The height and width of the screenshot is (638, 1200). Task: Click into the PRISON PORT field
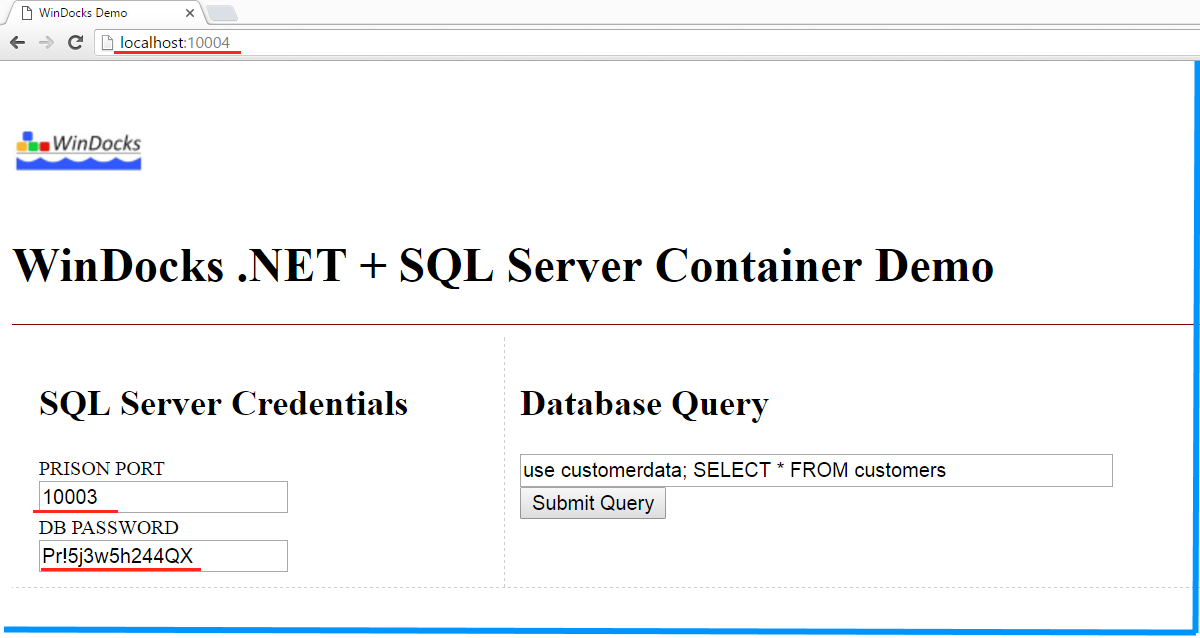click(163, 497)
